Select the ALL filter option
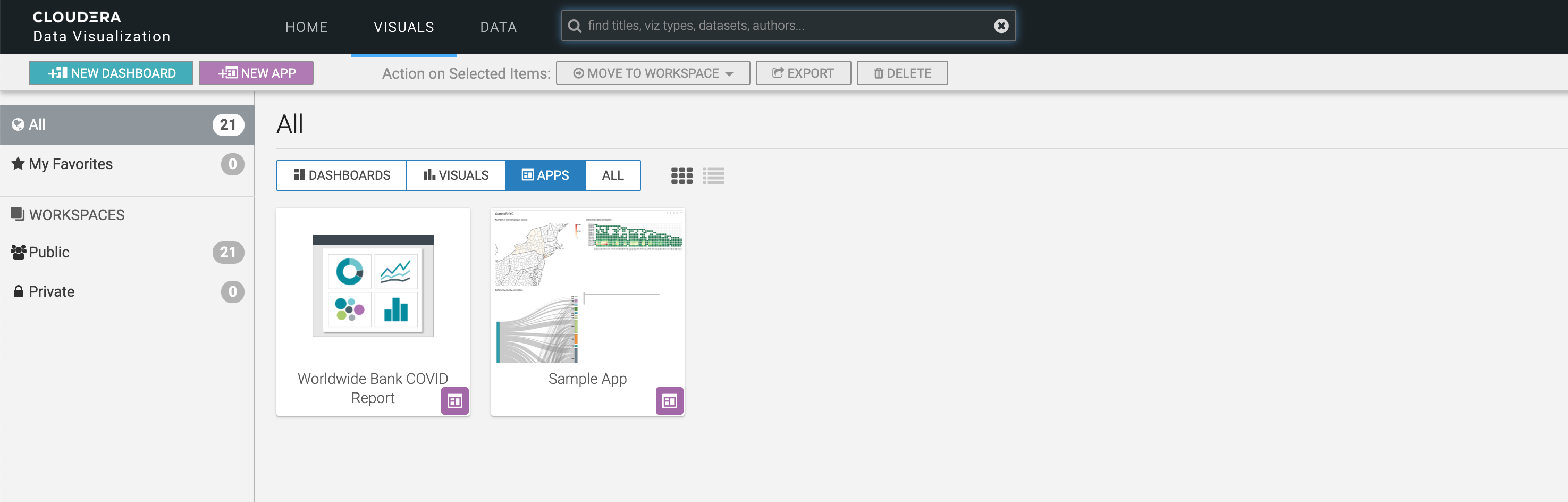The image size is (1568, 502). pos(612,175)
